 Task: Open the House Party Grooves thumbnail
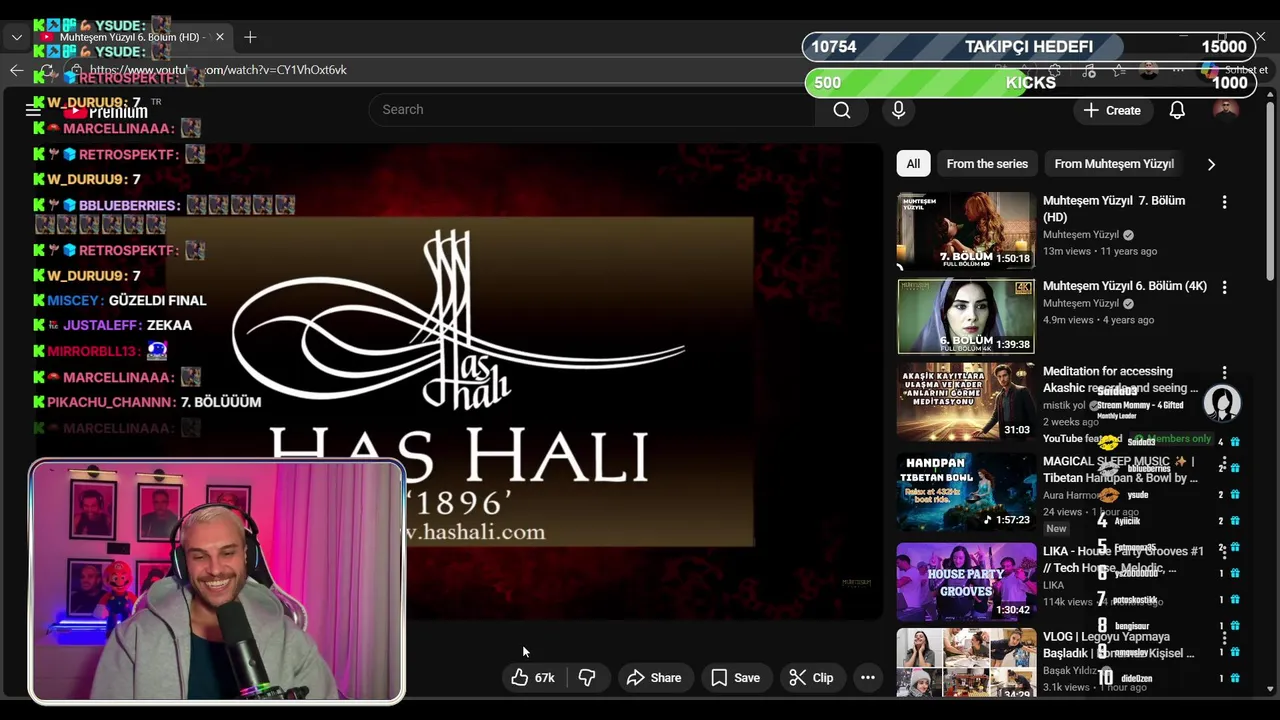pyautogui.click(x=965, y=582)
